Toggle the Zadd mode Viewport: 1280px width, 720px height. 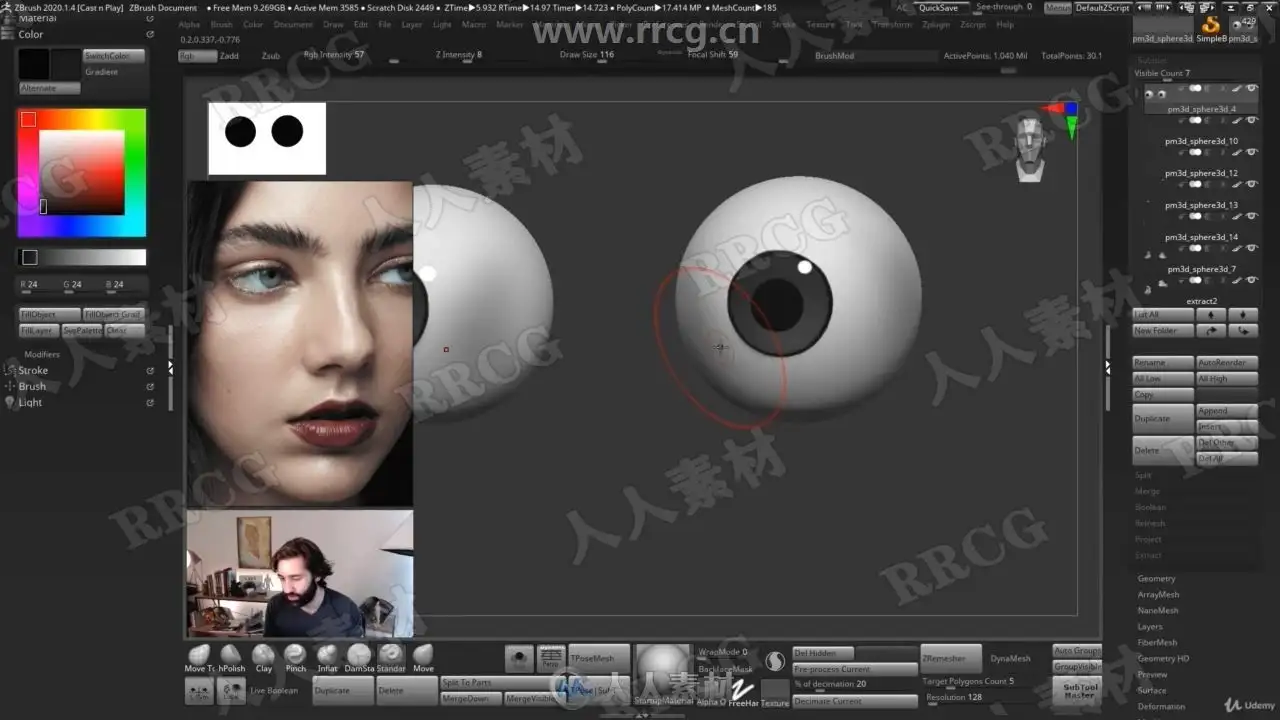point(229,56)
